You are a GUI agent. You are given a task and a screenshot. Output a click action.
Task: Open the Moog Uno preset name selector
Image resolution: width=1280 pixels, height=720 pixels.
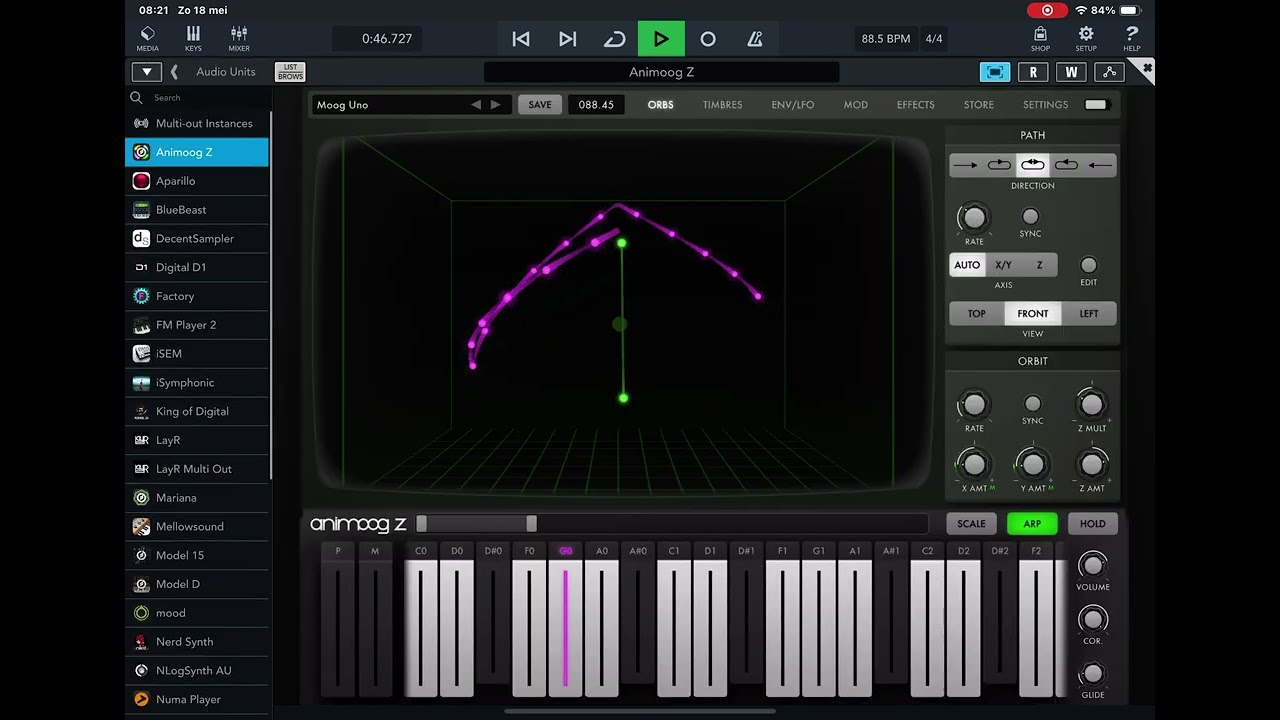pos(390,105)
